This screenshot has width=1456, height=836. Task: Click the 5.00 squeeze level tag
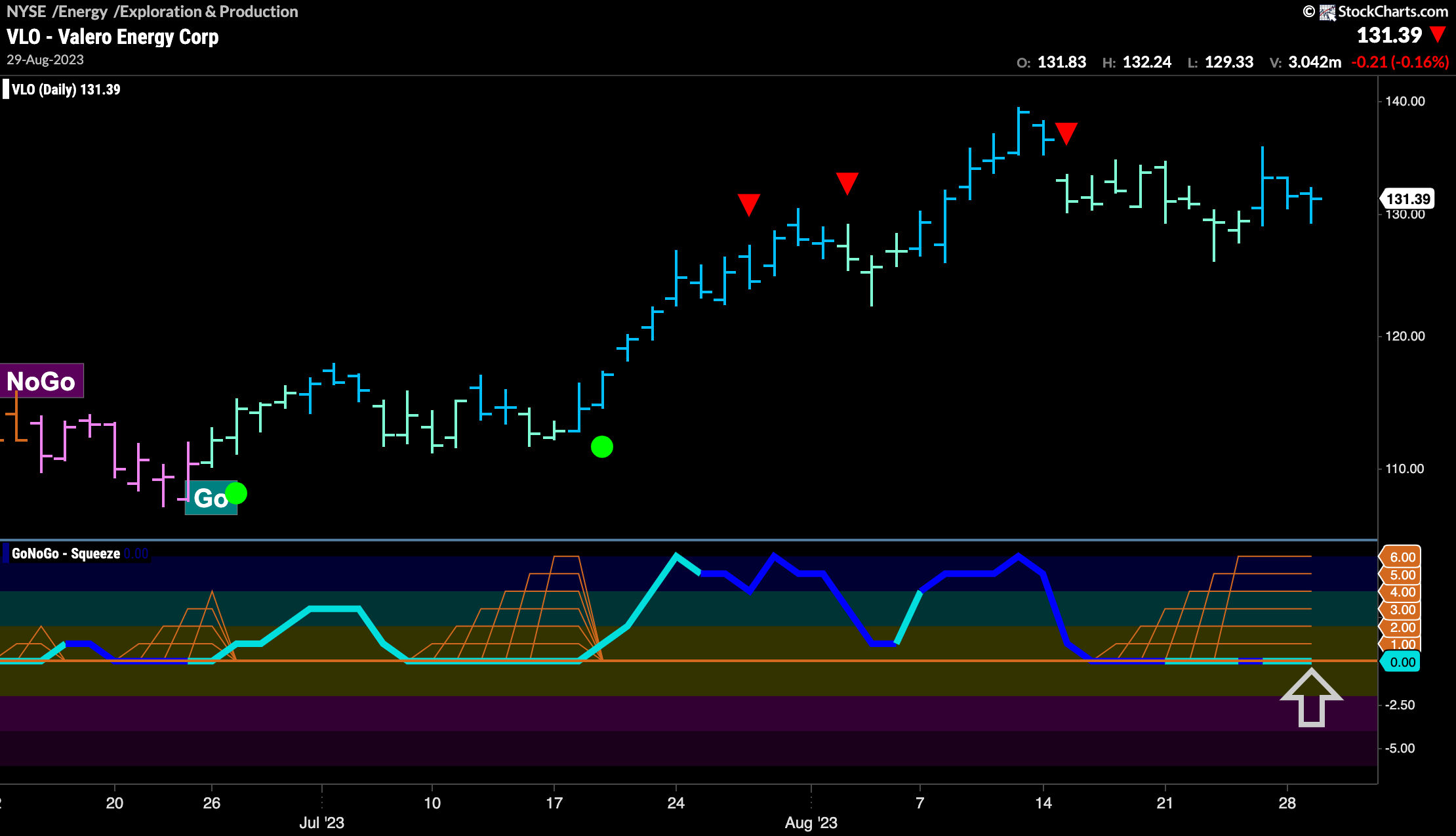pos(1400,575)
